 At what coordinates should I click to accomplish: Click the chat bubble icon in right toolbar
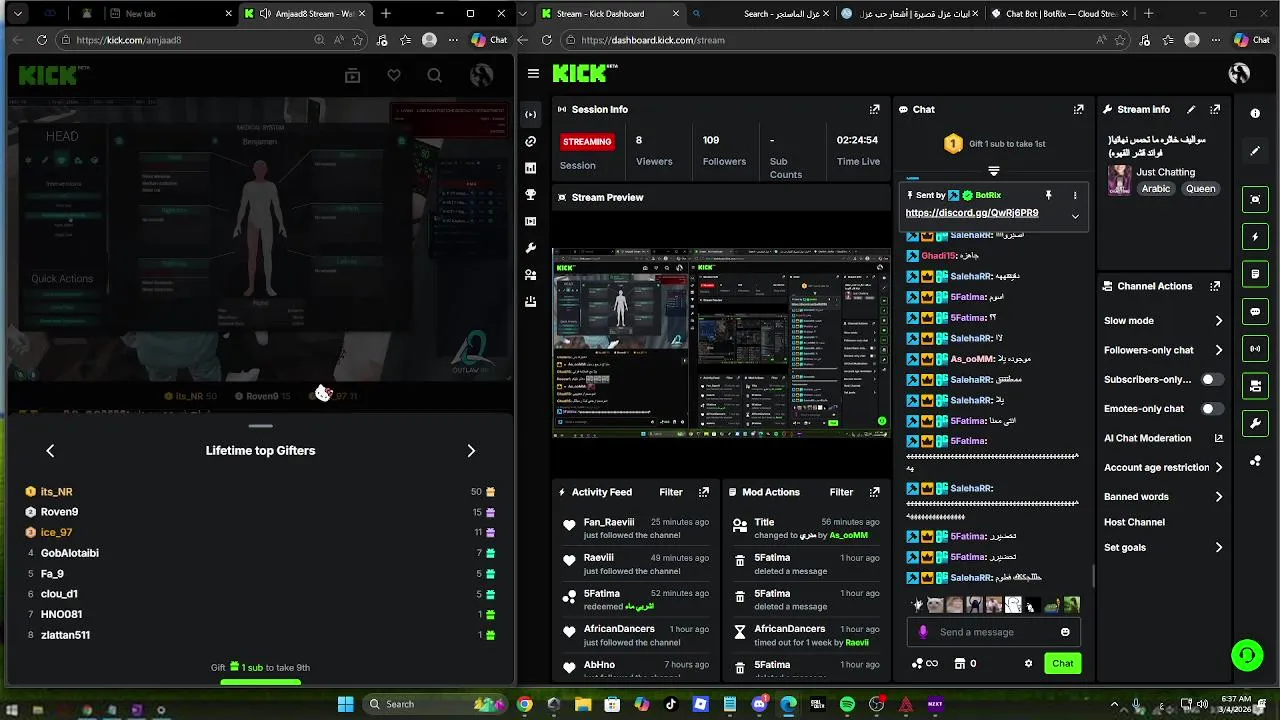tap(1255, 312)
